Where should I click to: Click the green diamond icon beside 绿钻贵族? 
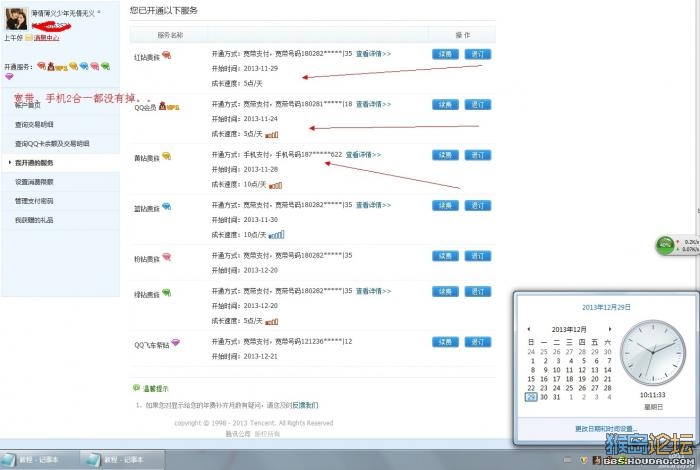pos(167,293)
